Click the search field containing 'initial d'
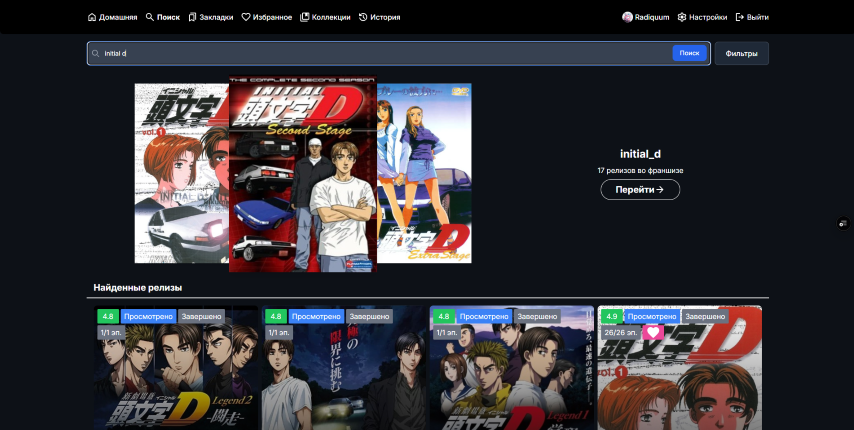 coord(380,53)
